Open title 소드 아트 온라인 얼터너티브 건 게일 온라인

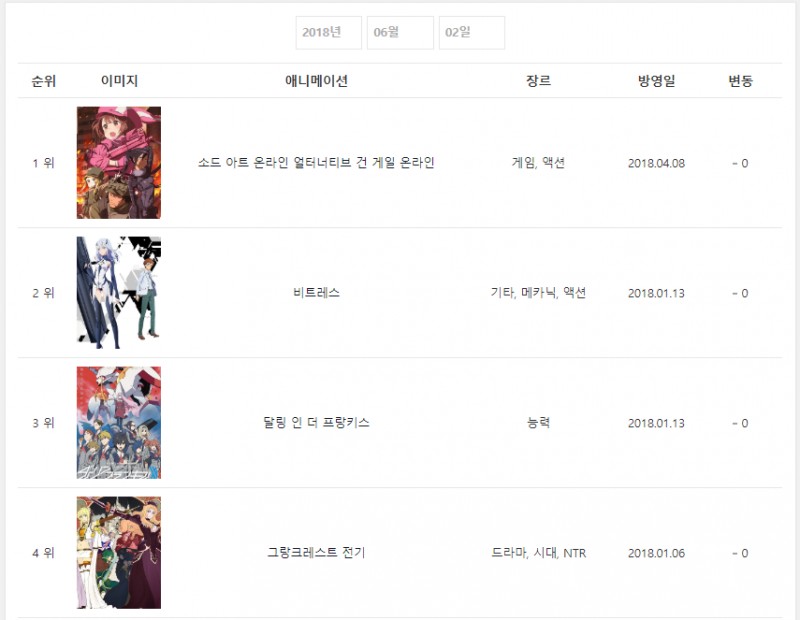click(316, 163)
